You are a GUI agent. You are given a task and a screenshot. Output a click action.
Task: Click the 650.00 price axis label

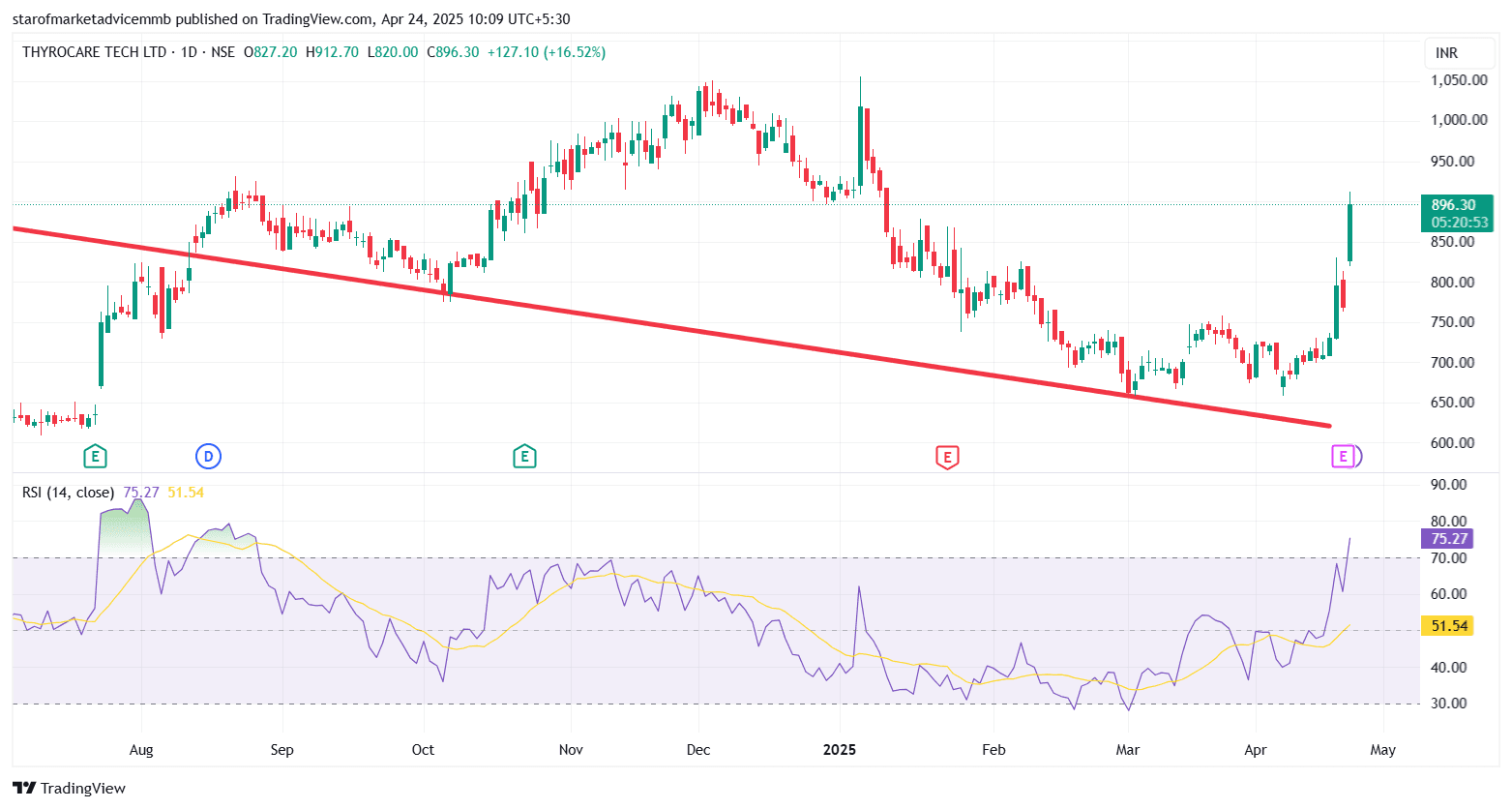coord(1453,403)
